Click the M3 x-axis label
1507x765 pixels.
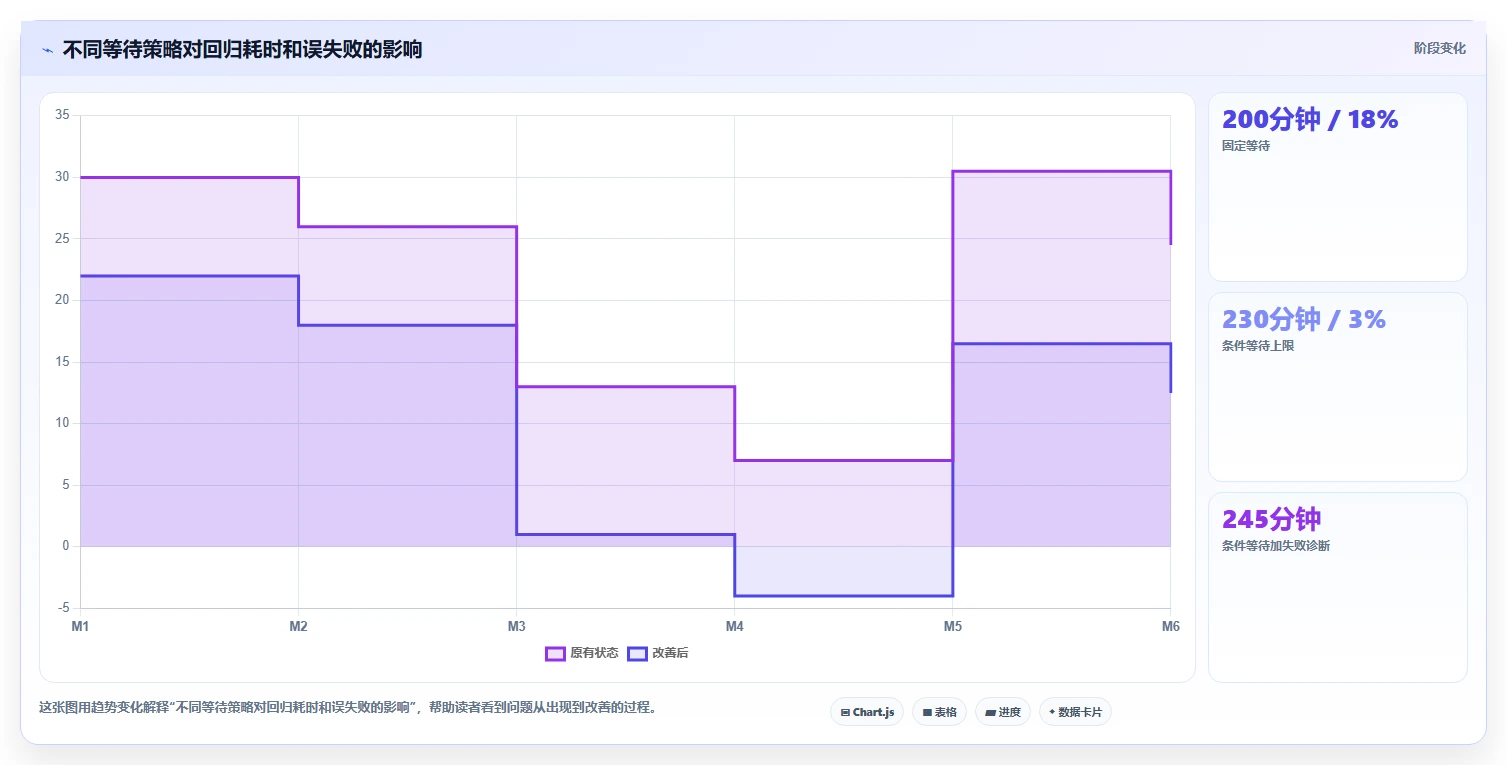click(x=516, y=626)
